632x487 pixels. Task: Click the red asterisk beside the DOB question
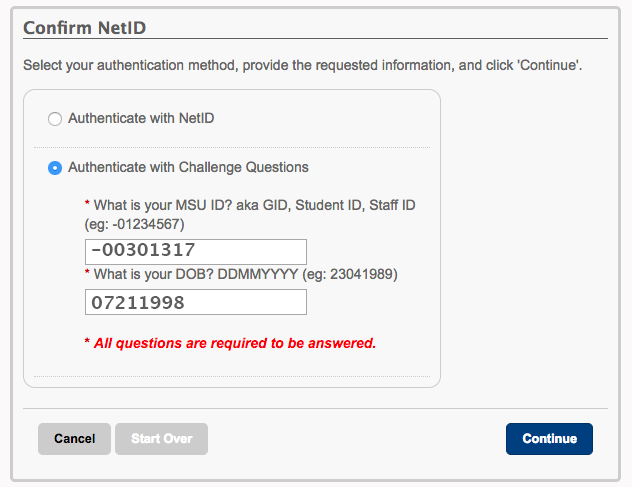pos(87,272)
